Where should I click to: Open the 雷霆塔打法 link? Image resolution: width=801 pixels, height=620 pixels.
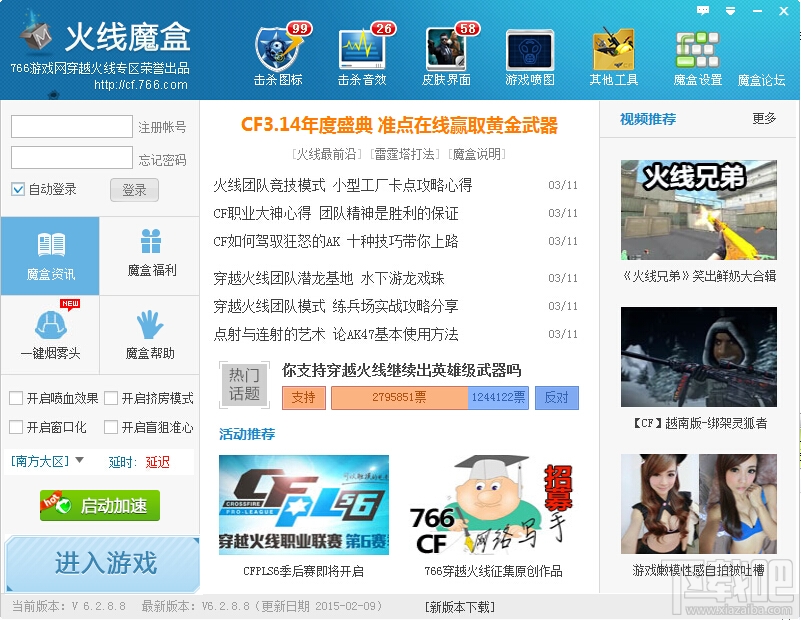pyautogui.click(x=405, y=154)
